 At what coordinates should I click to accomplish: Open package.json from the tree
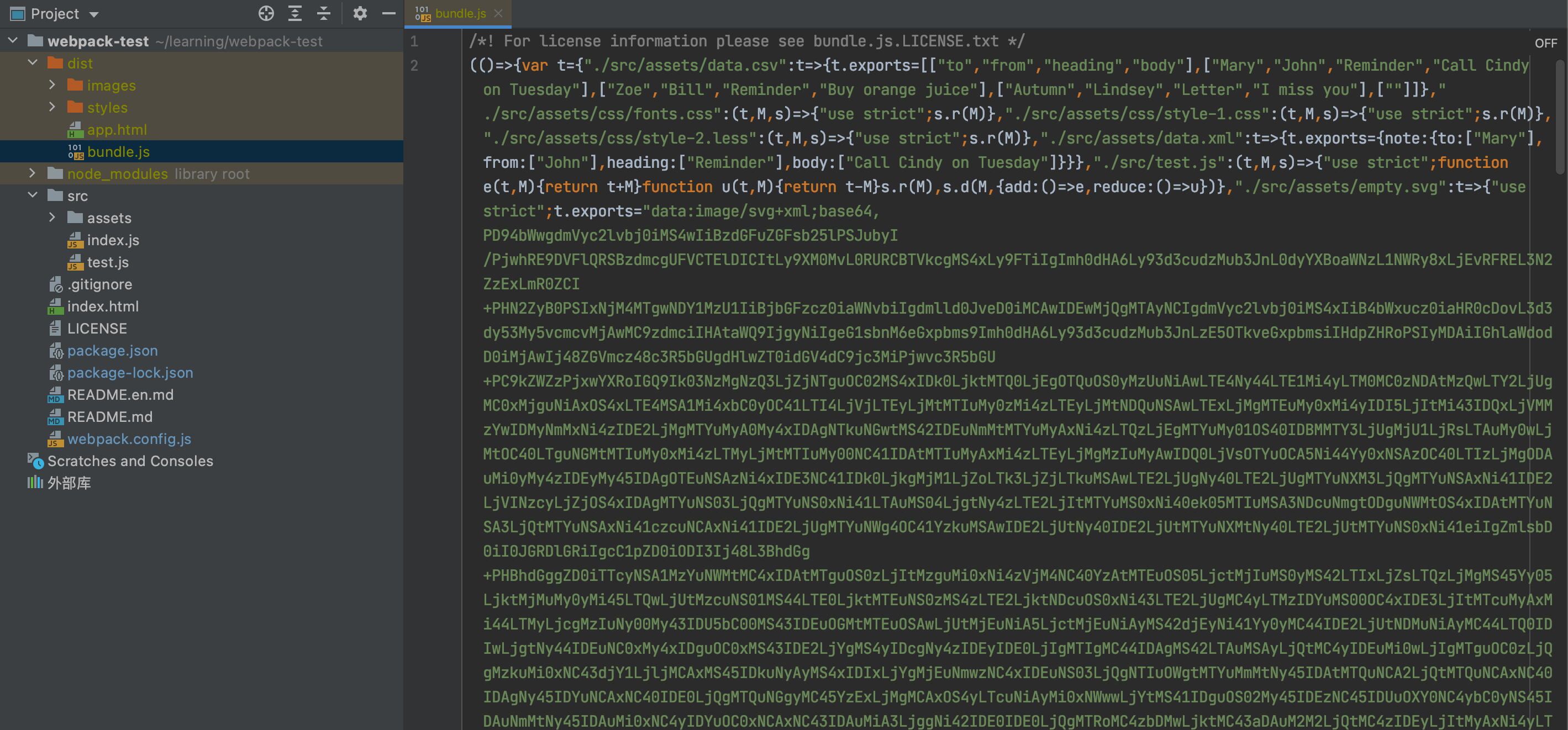pos(112,351)
